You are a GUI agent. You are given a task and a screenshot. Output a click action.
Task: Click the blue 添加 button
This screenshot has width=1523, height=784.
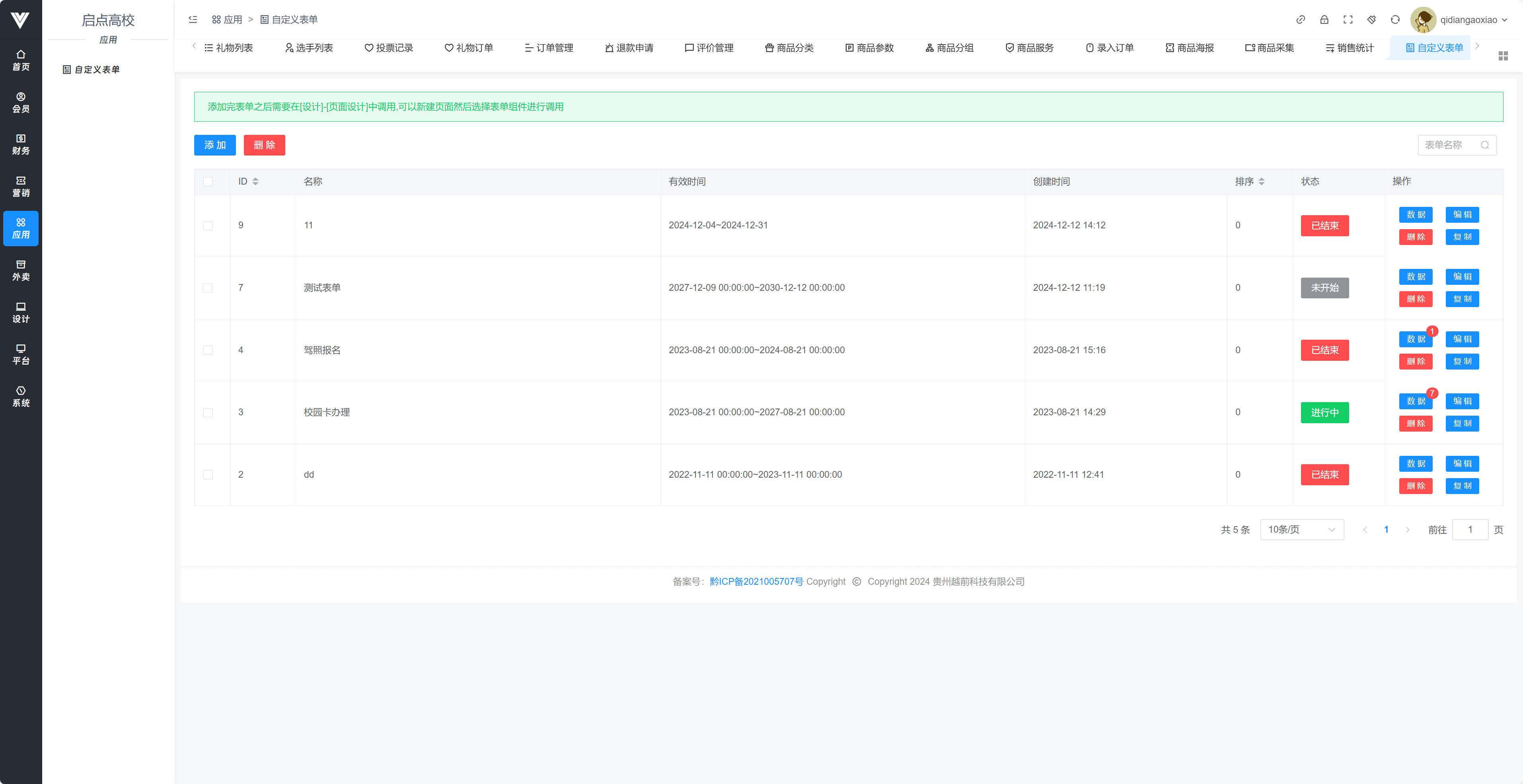tap(214, 145)
